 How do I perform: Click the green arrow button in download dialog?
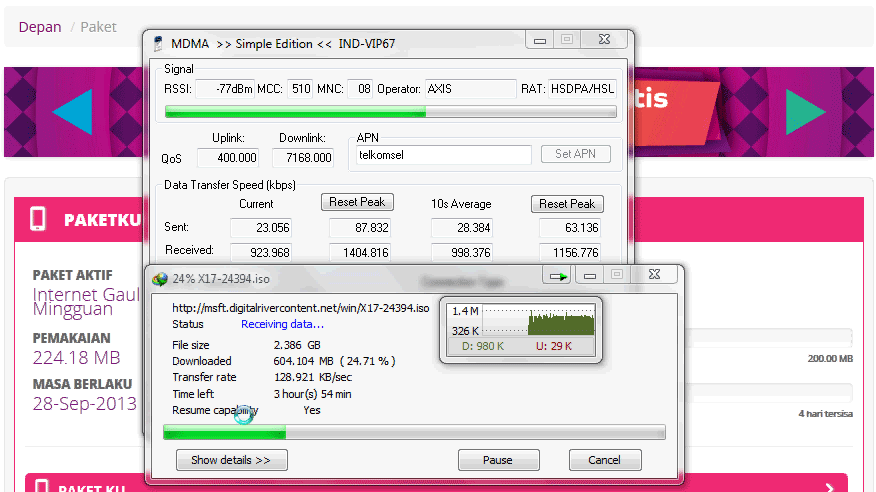pos(557,275)
